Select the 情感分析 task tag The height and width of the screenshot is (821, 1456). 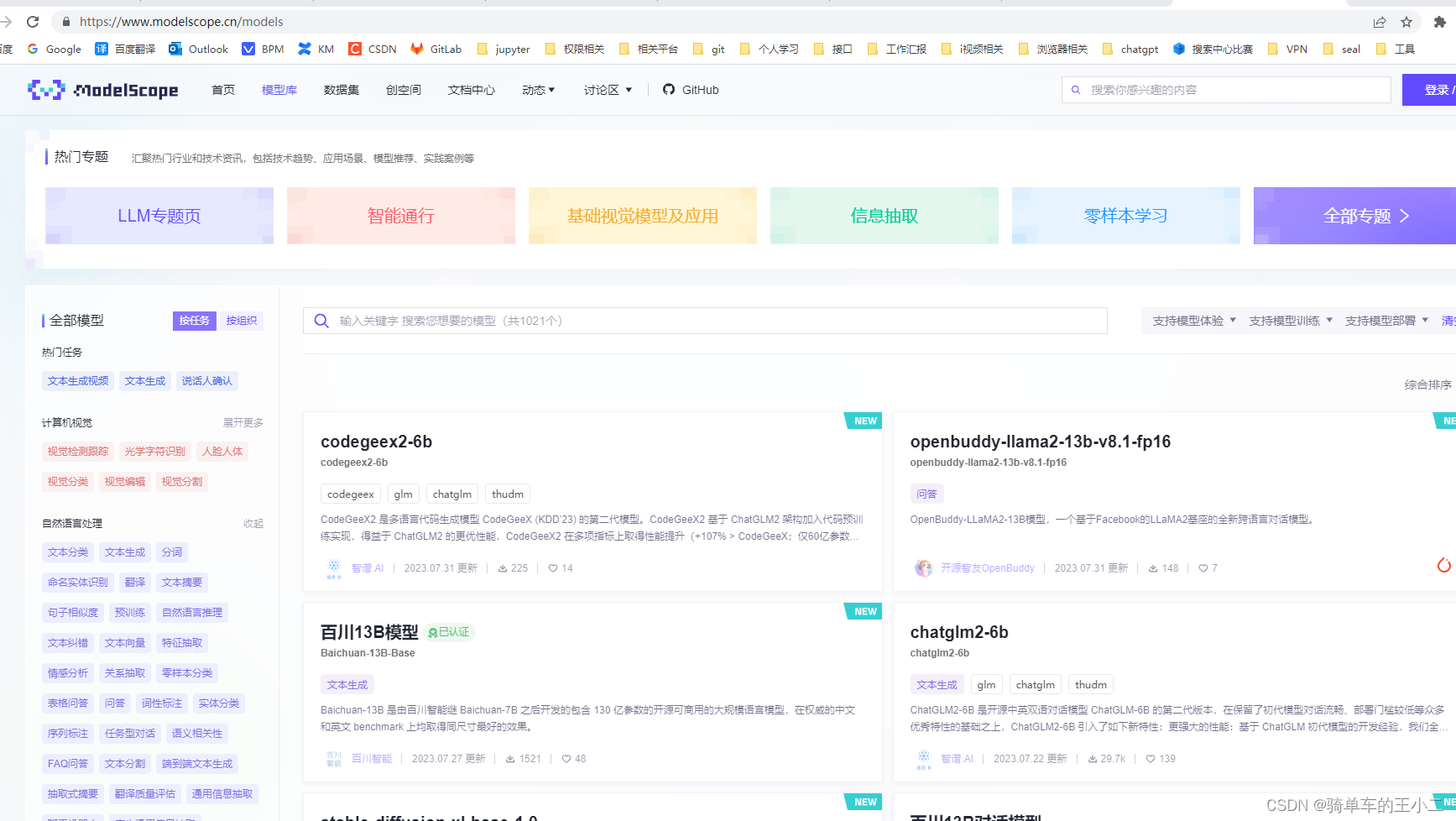pyautogui.click(x=68, y=673)
